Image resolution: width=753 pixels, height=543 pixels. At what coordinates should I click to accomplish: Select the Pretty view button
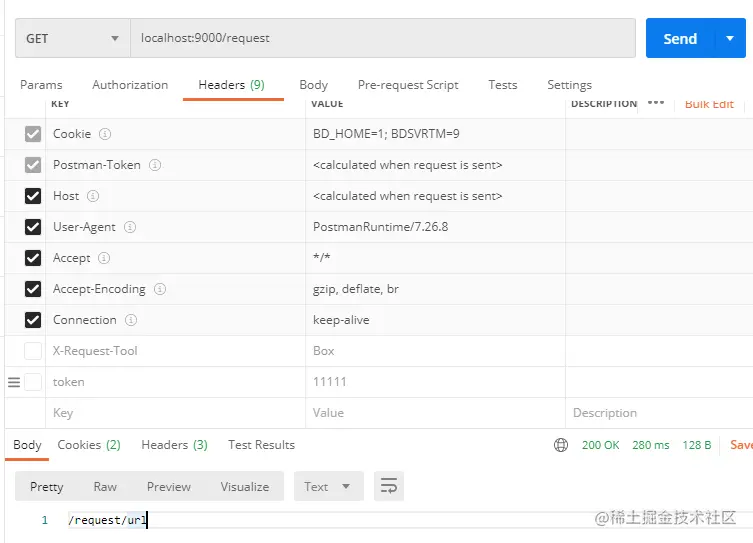point(47,486)
